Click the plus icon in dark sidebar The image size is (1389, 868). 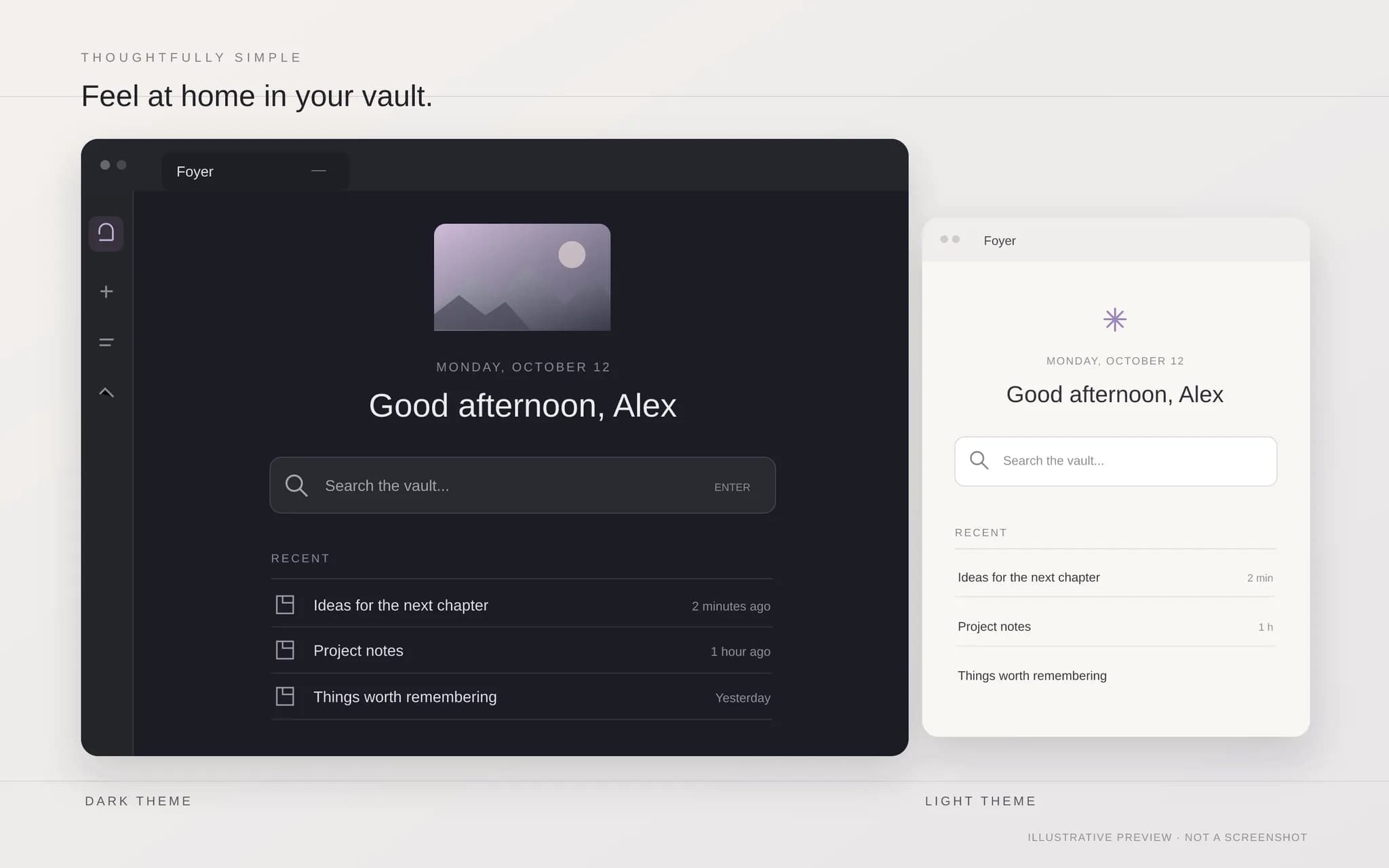click(x=106, y=292)
